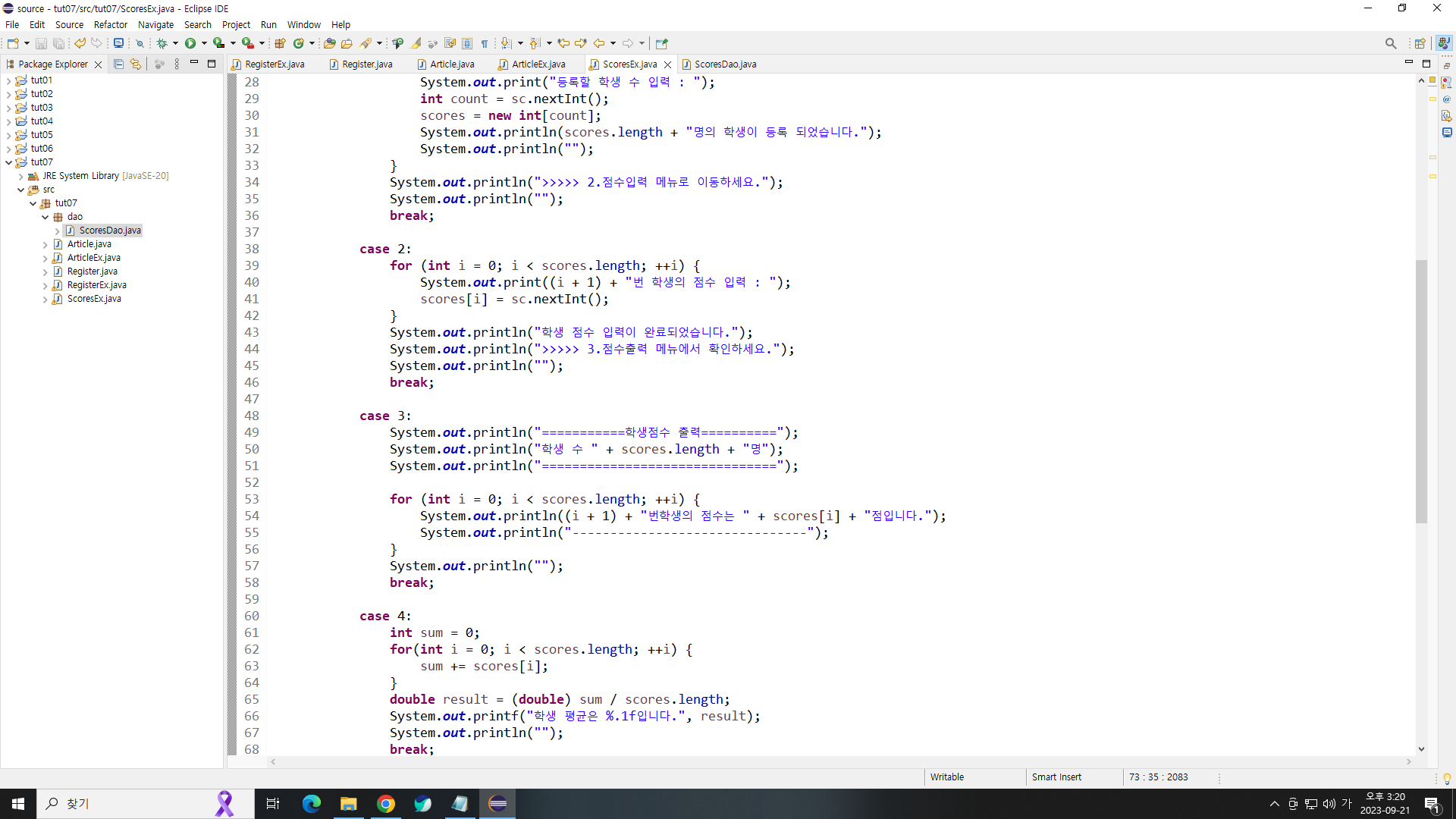Click Collapse All in Package Explorer
This screenshot has width=1456, height=819.
pos(118,64)
